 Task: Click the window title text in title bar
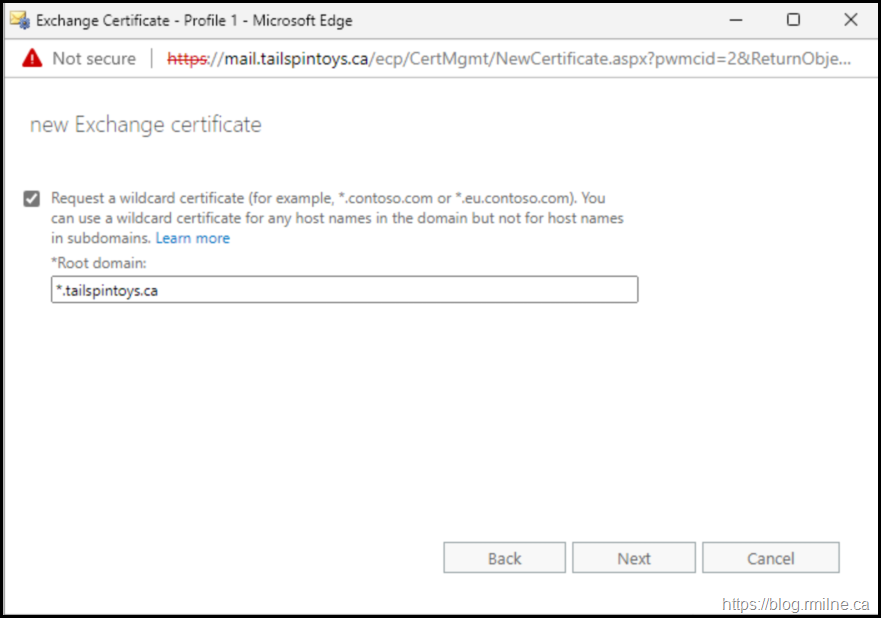[x=194, y=20]
